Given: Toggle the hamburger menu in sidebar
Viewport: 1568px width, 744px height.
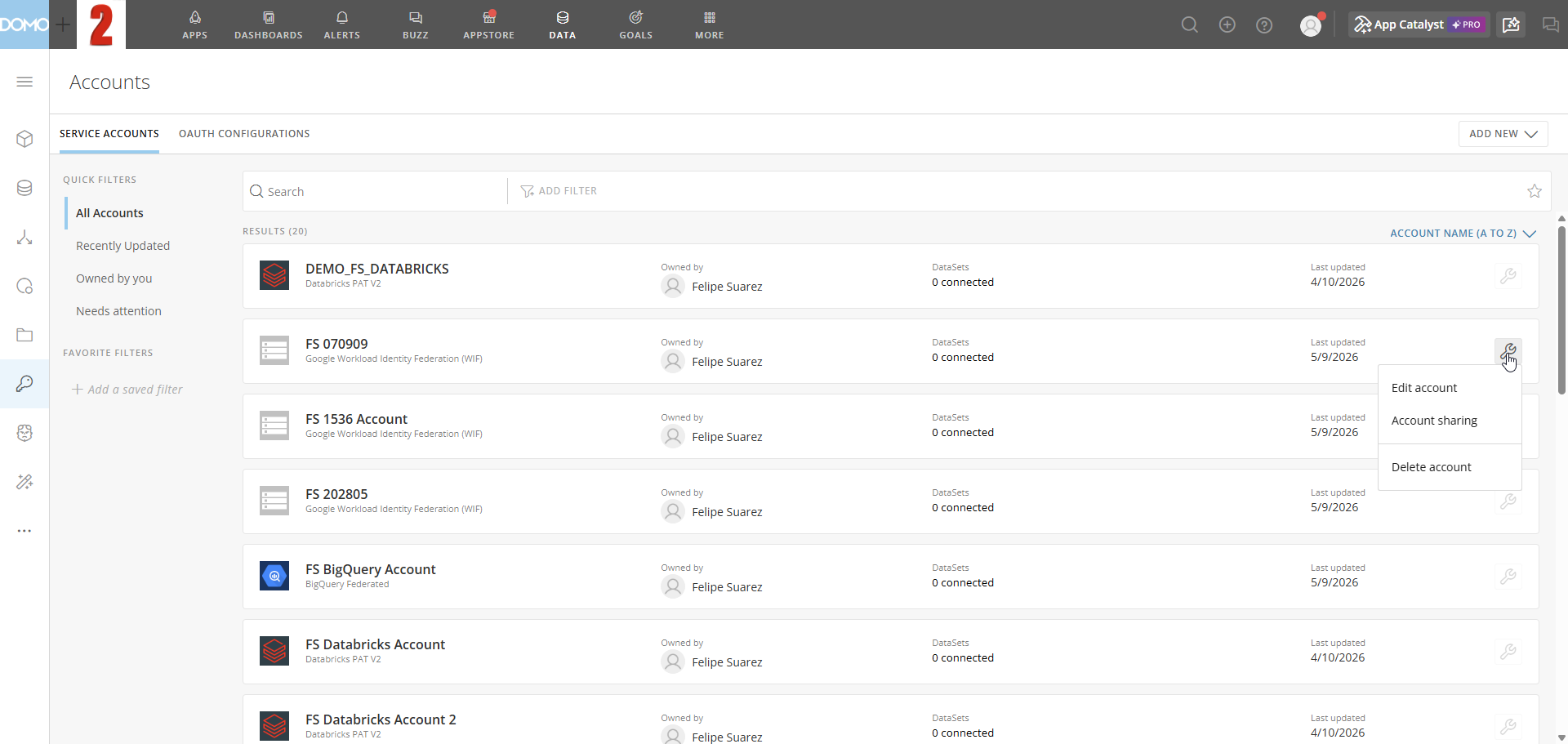Looking at the screenshot, I should pos(24,82).
